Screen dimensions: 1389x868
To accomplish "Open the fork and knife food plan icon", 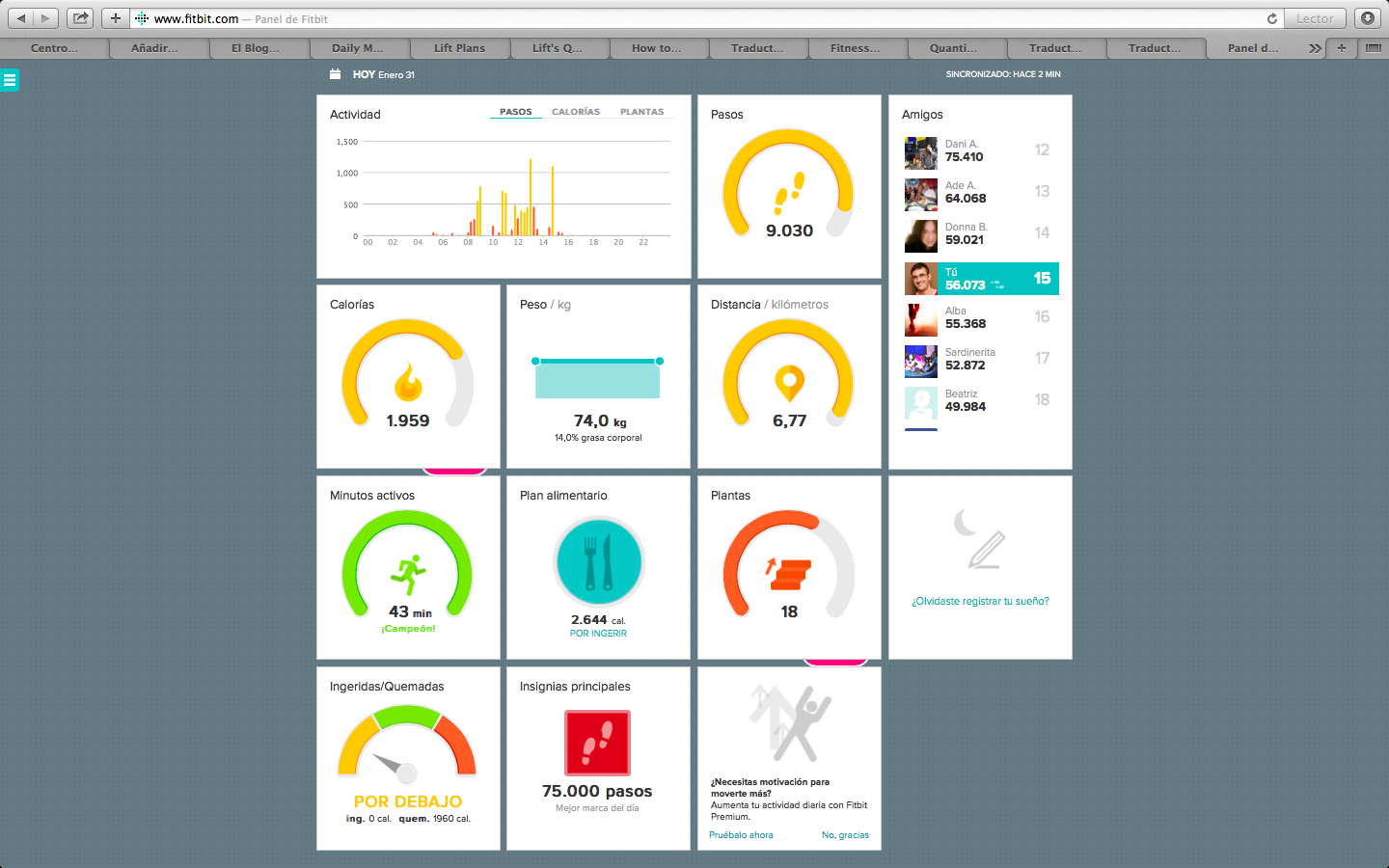I will click(x=598, y=562).
